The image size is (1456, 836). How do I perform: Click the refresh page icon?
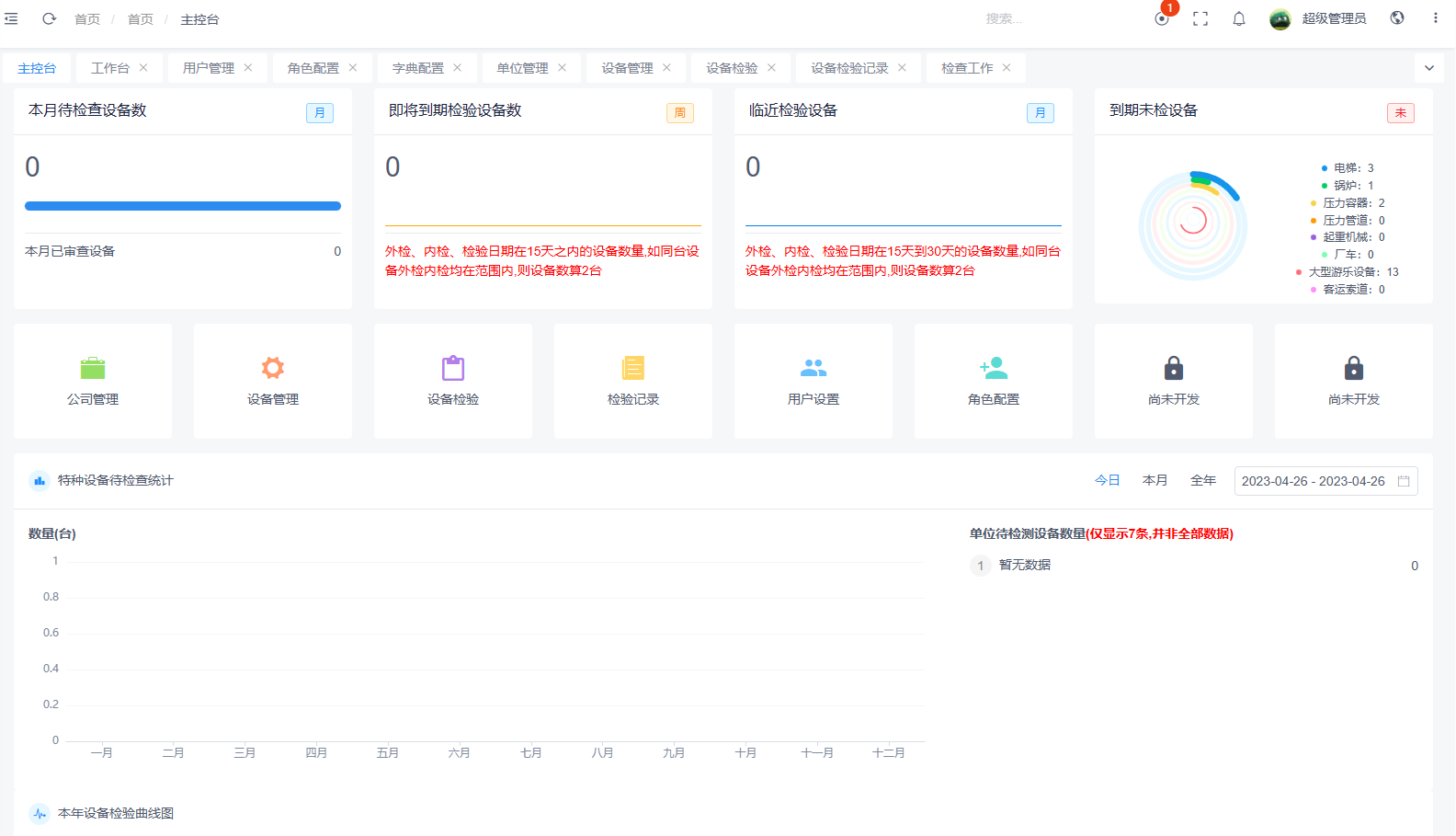tap(50, 18)
